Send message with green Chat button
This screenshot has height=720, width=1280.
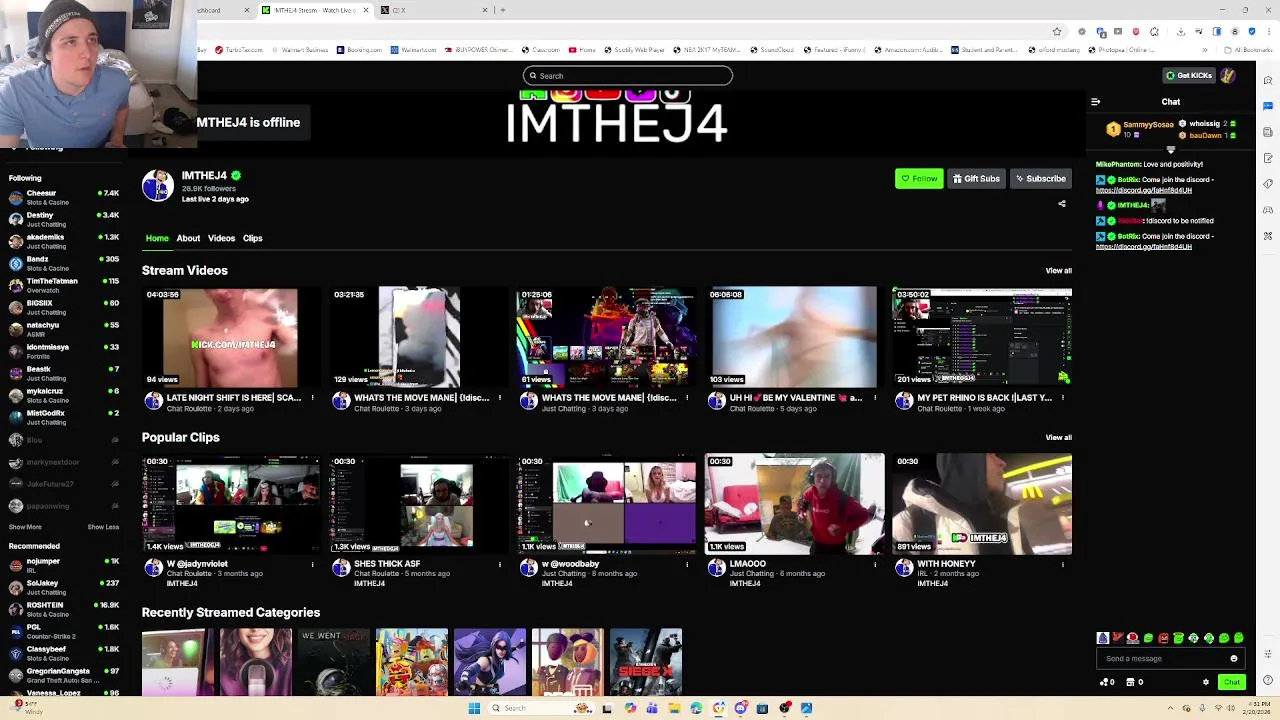pos(1231,682)
